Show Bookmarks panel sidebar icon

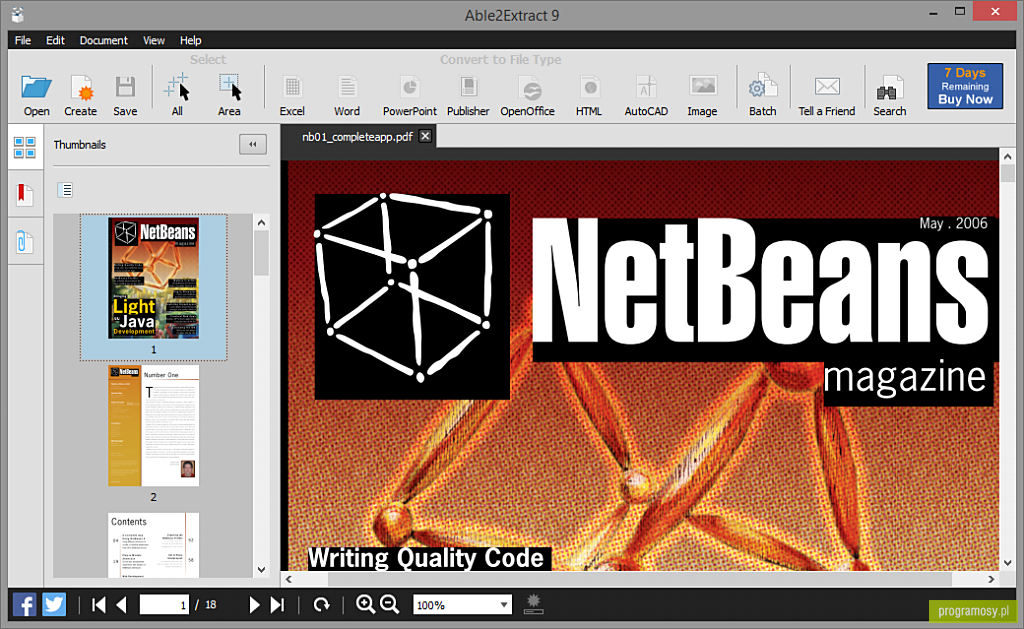click(24, 195)
